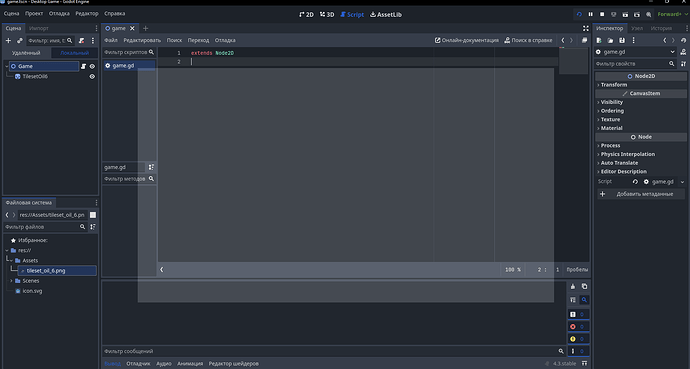The height and width of the screenshot is (369, 690).
Task: Open the Сцена menu
Action: [x=11, y=14]
